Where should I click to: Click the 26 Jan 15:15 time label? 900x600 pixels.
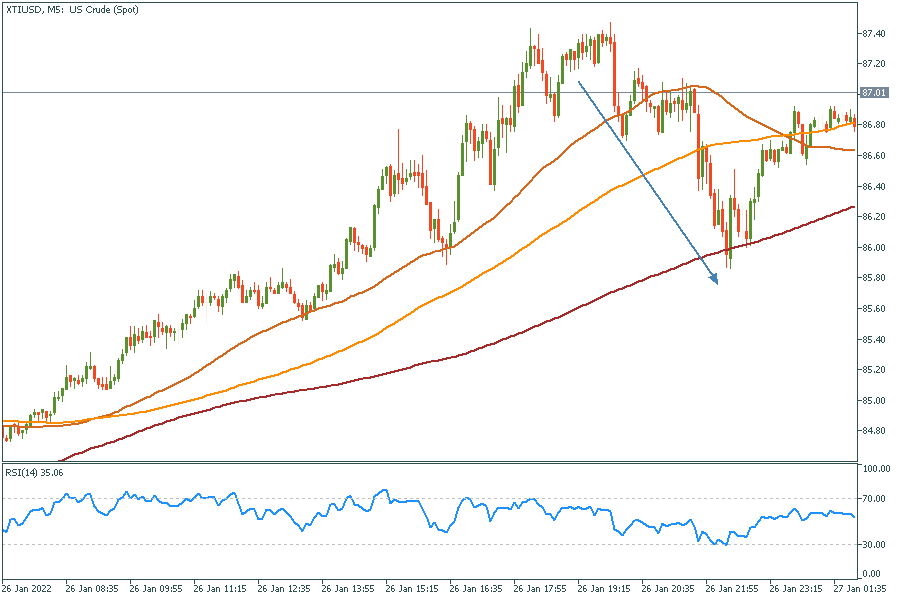tap(412, 589)
